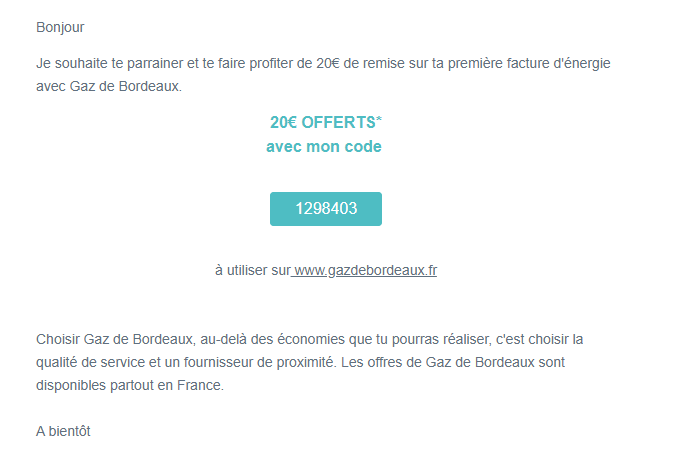Viewport: 677px width, 450px height.
Task: Click the 'à utiliser sur' text
Action: point(253,270)
